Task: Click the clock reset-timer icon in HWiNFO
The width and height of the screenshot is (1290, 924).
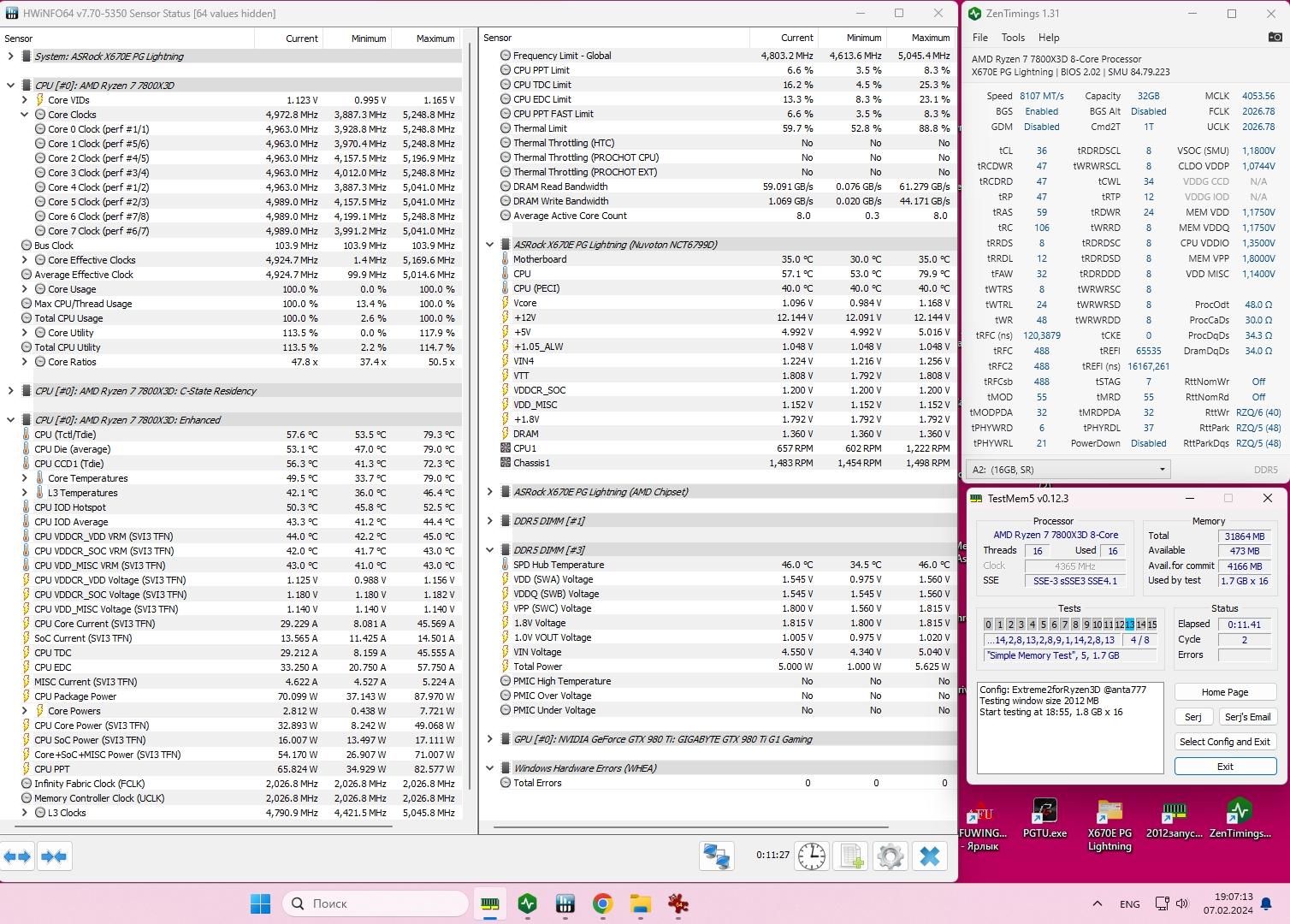Action: tap(812, 856)
